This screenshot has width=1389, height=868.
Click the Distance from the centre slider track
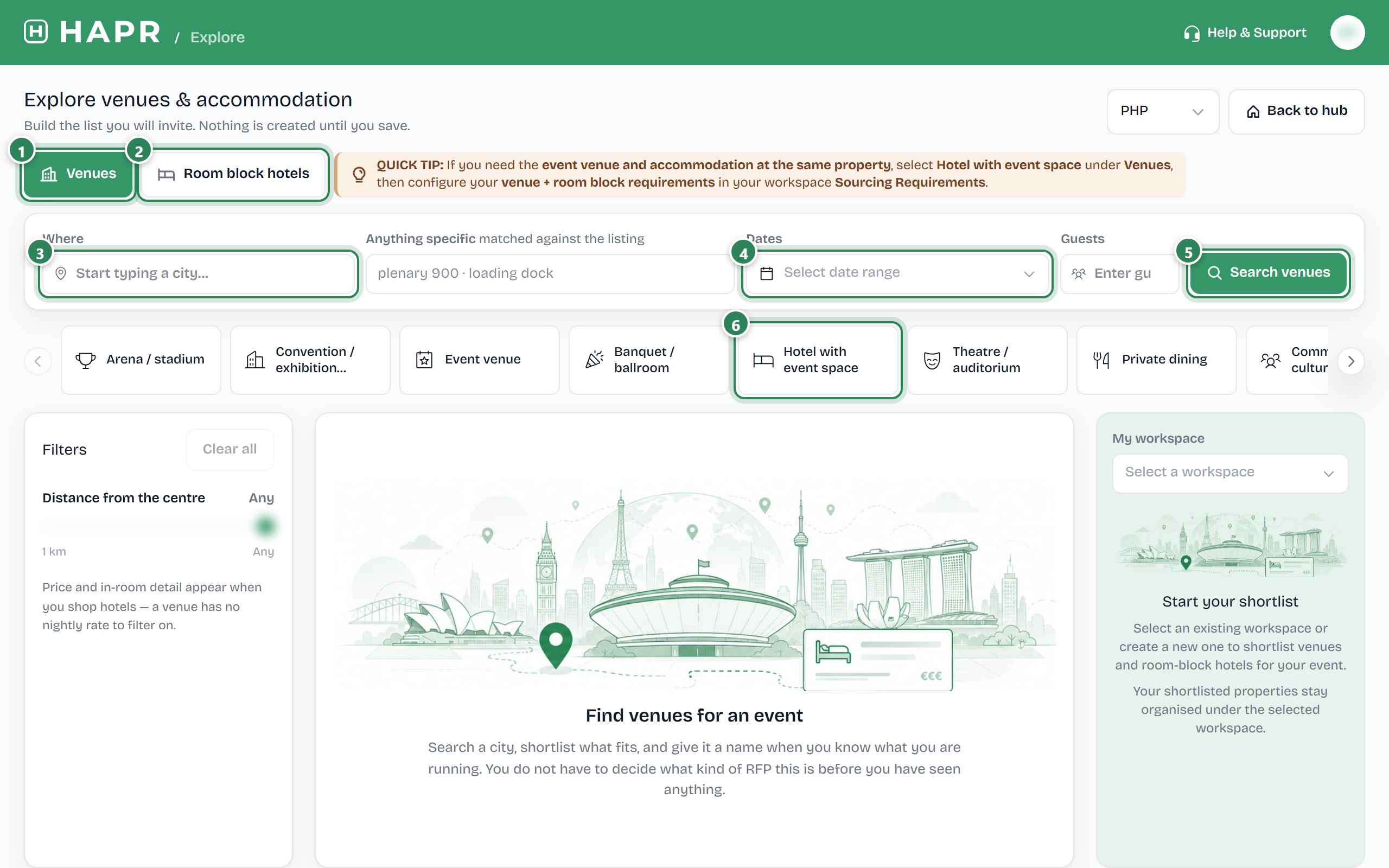click(158, 525)
